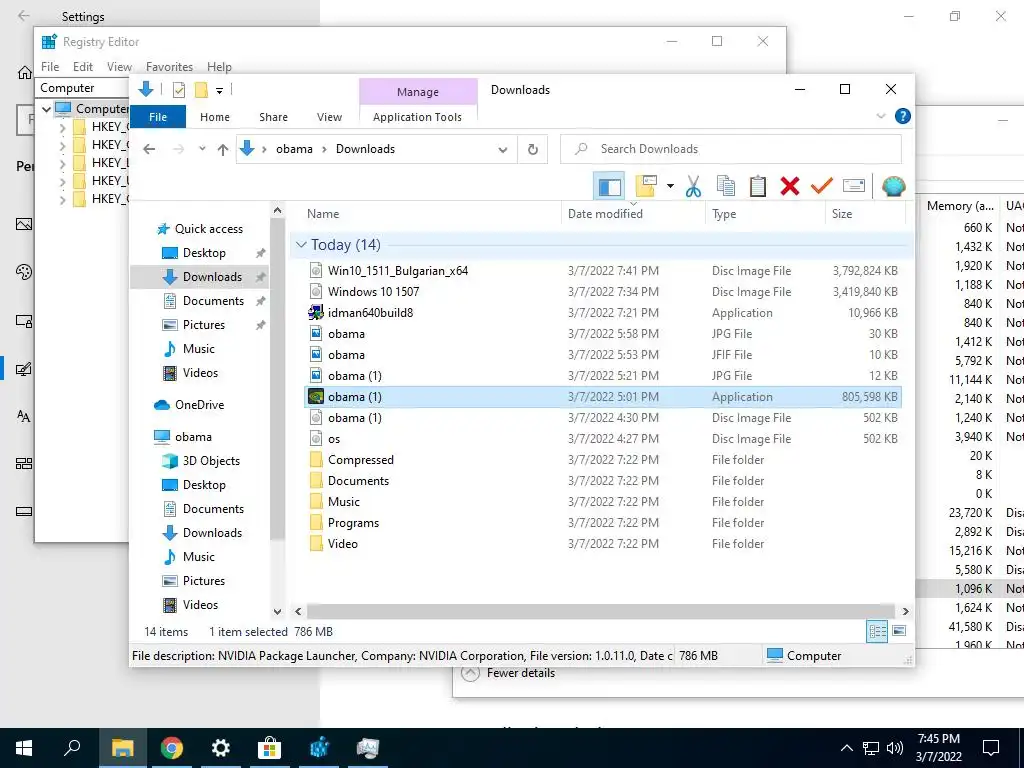Click in the Search Downloads field

click(731, 149)
